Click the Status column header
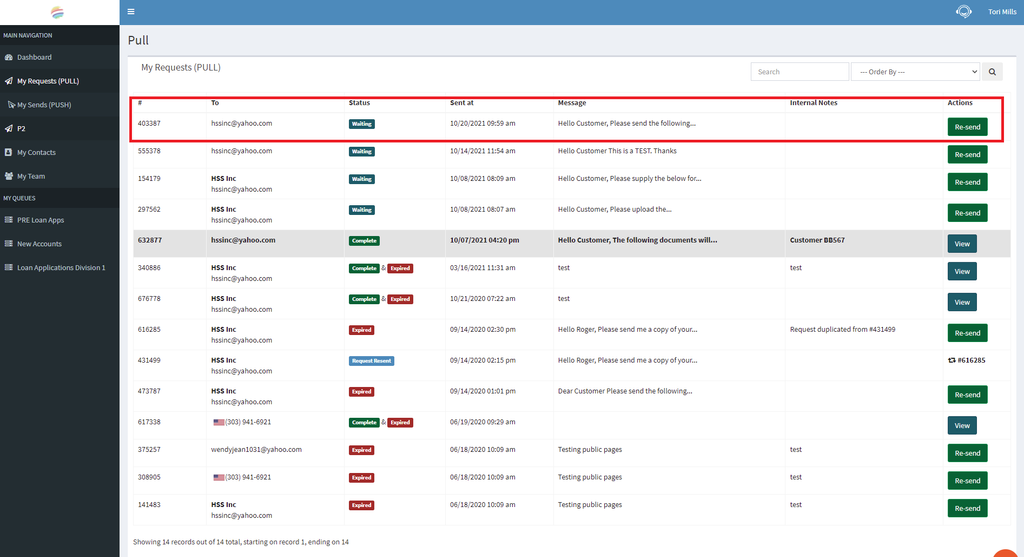1024x557 pixels. pyautogui.click(x=359, y=103)
